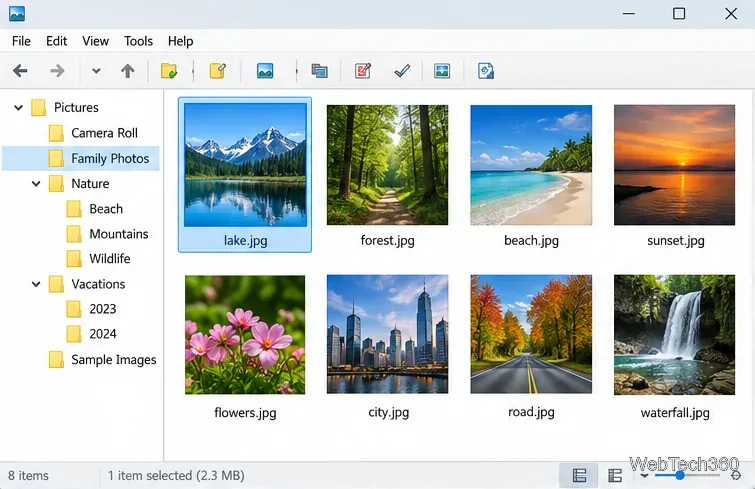Open the Beach subfolder
Viewport: 755px width, 489px height.
point(106,209)
